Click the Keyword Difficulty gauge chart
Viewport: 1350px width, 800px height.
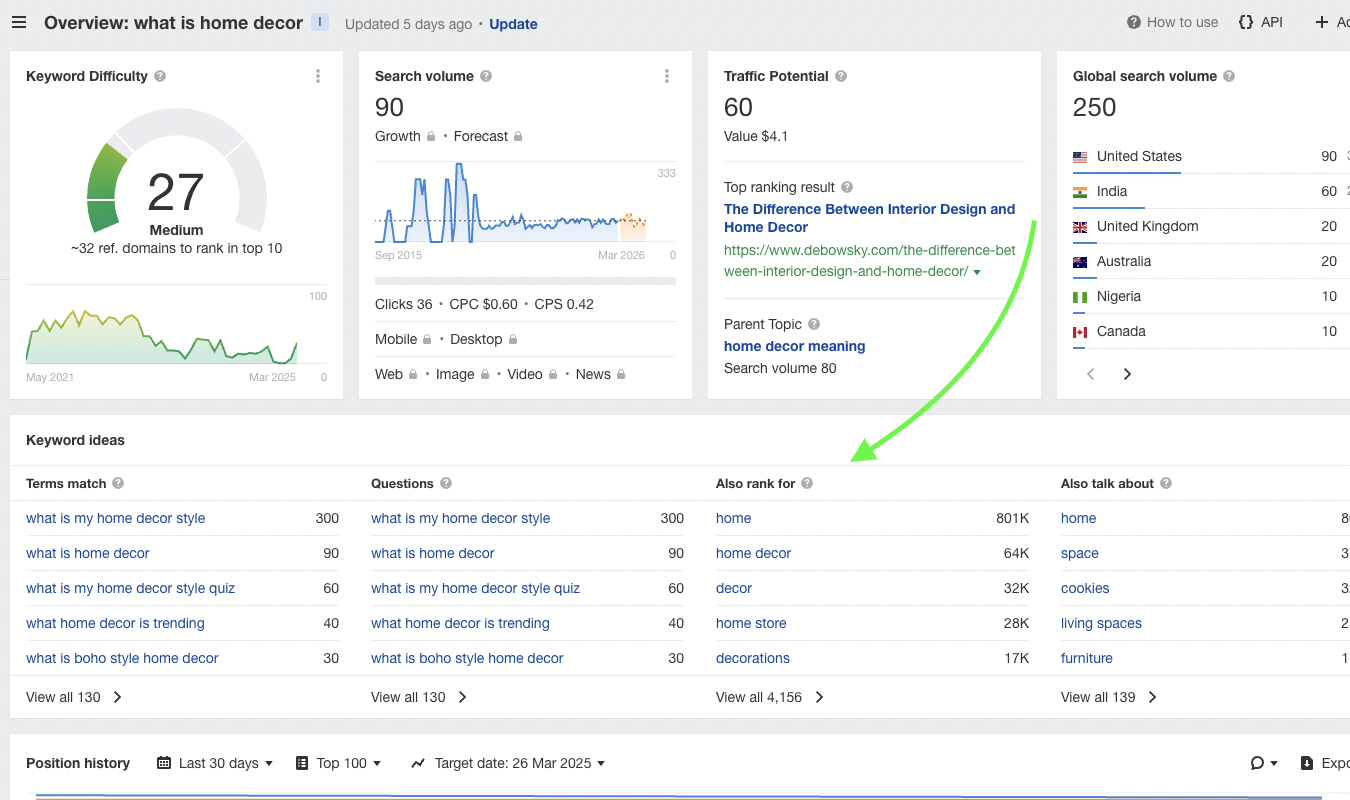pos(177,170)
